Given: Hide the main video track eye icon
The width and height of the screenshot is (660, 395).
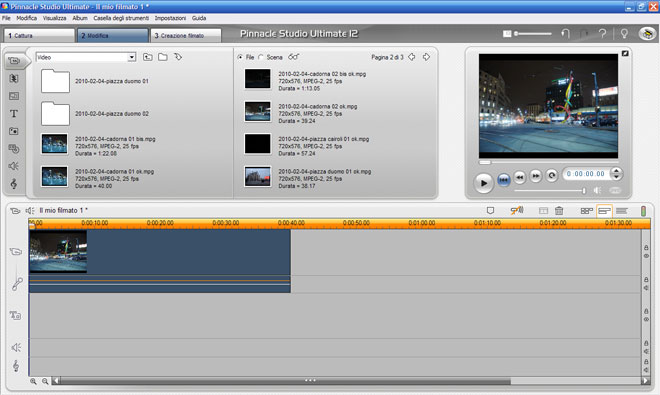Looking at the screenshot, I should [x=646, y=256].
